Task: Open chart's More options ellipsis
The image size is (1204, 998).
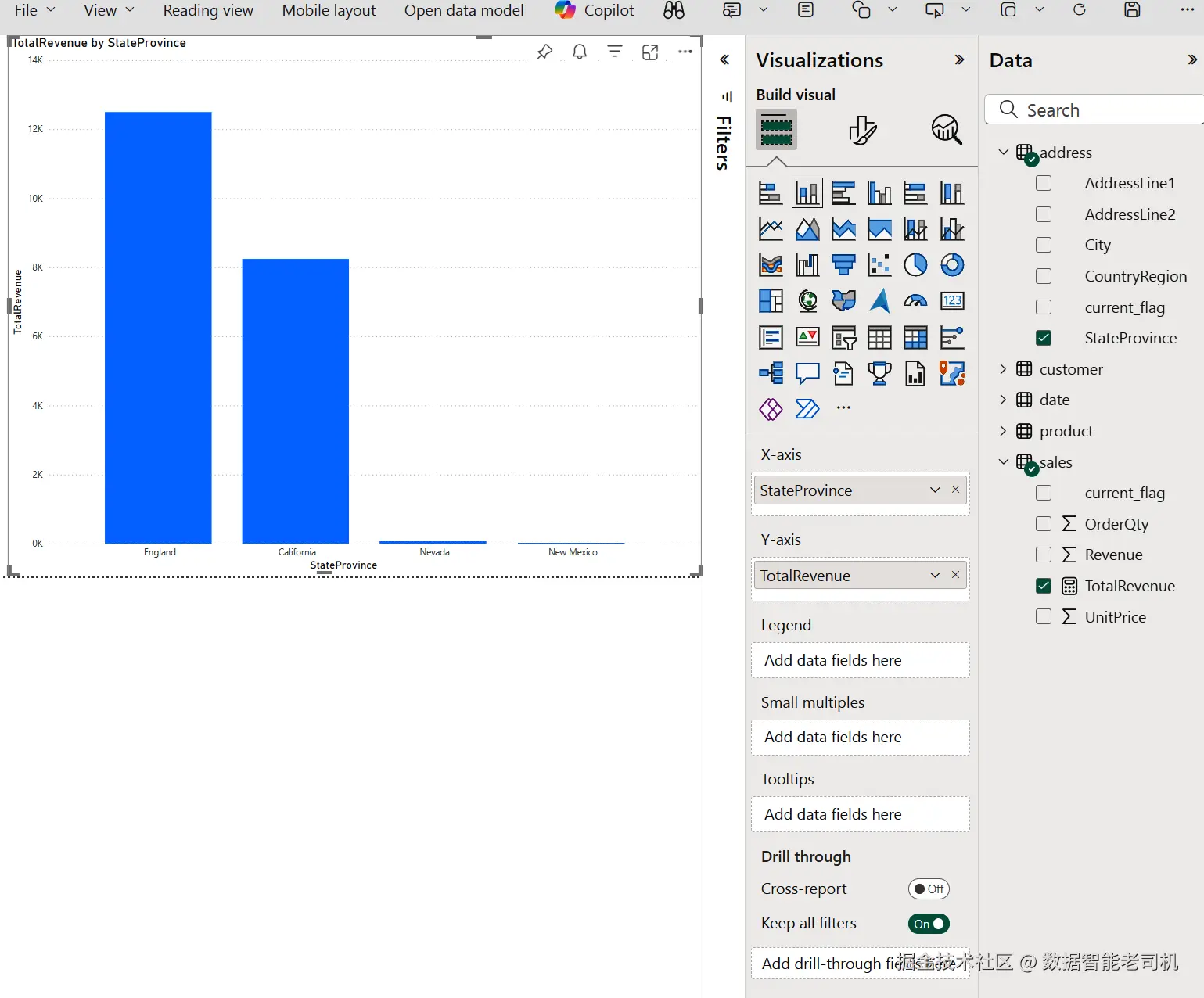Action: pos(685,52)
